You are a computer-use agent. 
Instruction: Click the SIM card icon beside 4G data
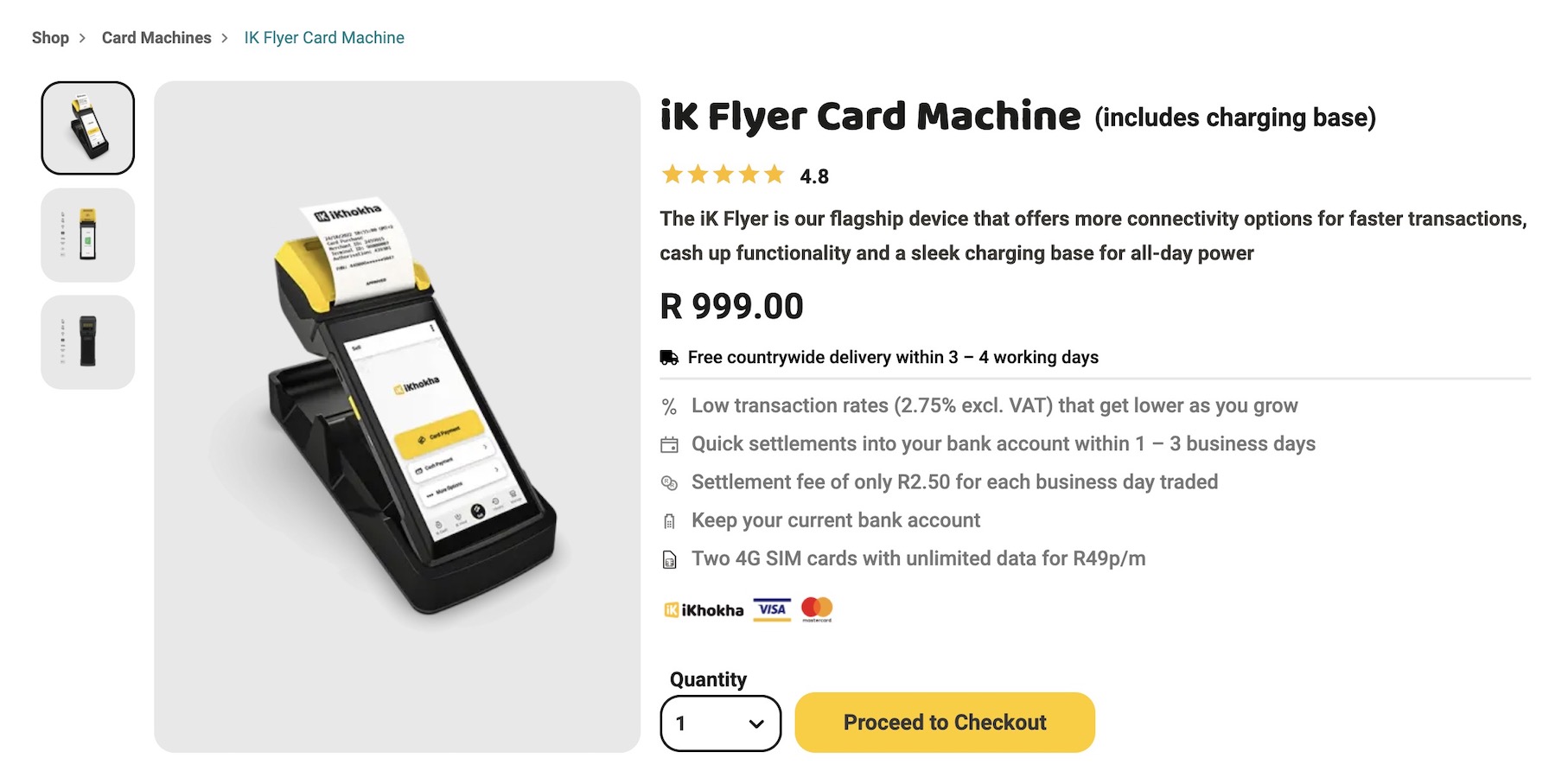669,560
